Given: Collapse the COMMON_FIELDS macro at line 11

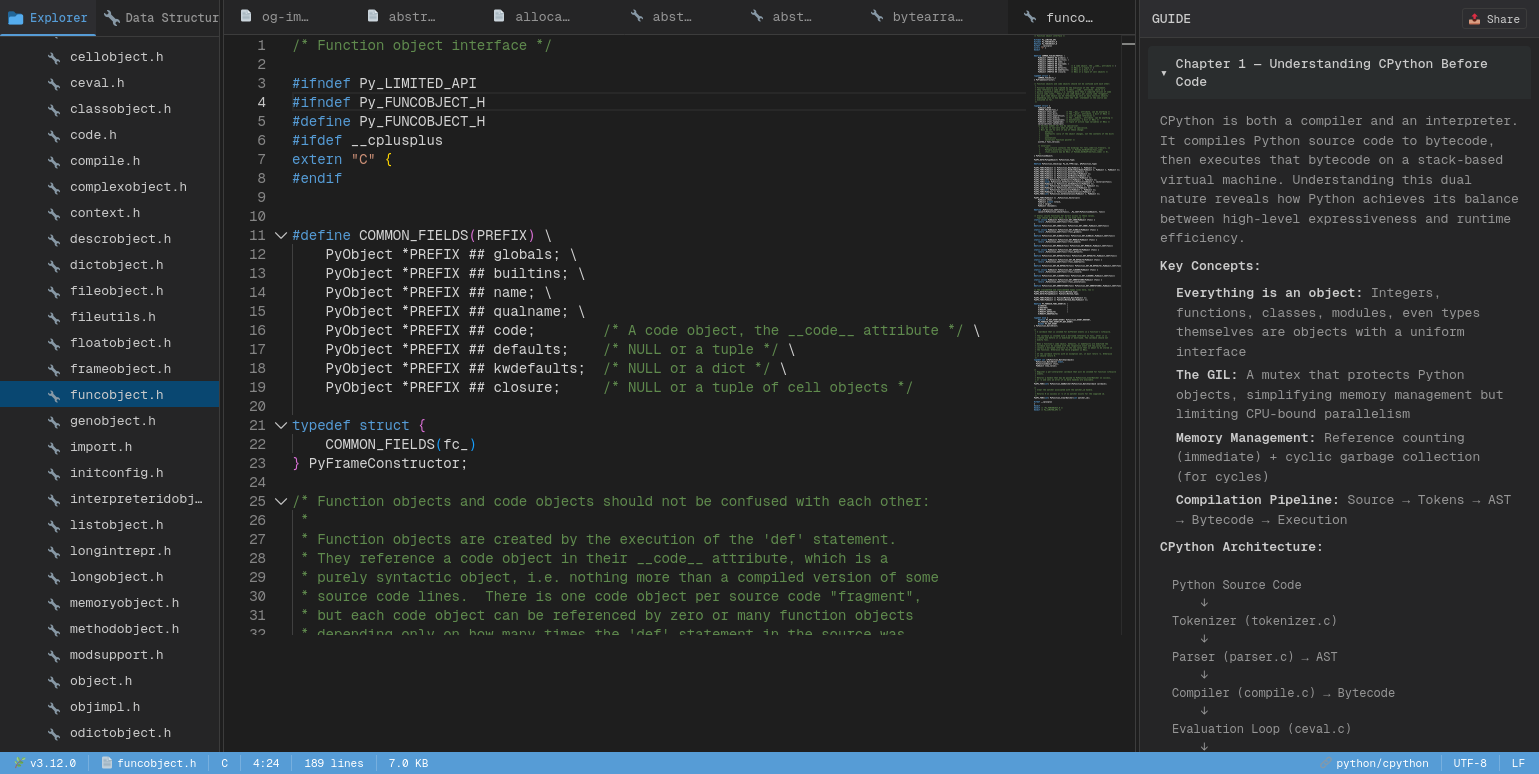Looking at the screenshot, I should 281,236.
